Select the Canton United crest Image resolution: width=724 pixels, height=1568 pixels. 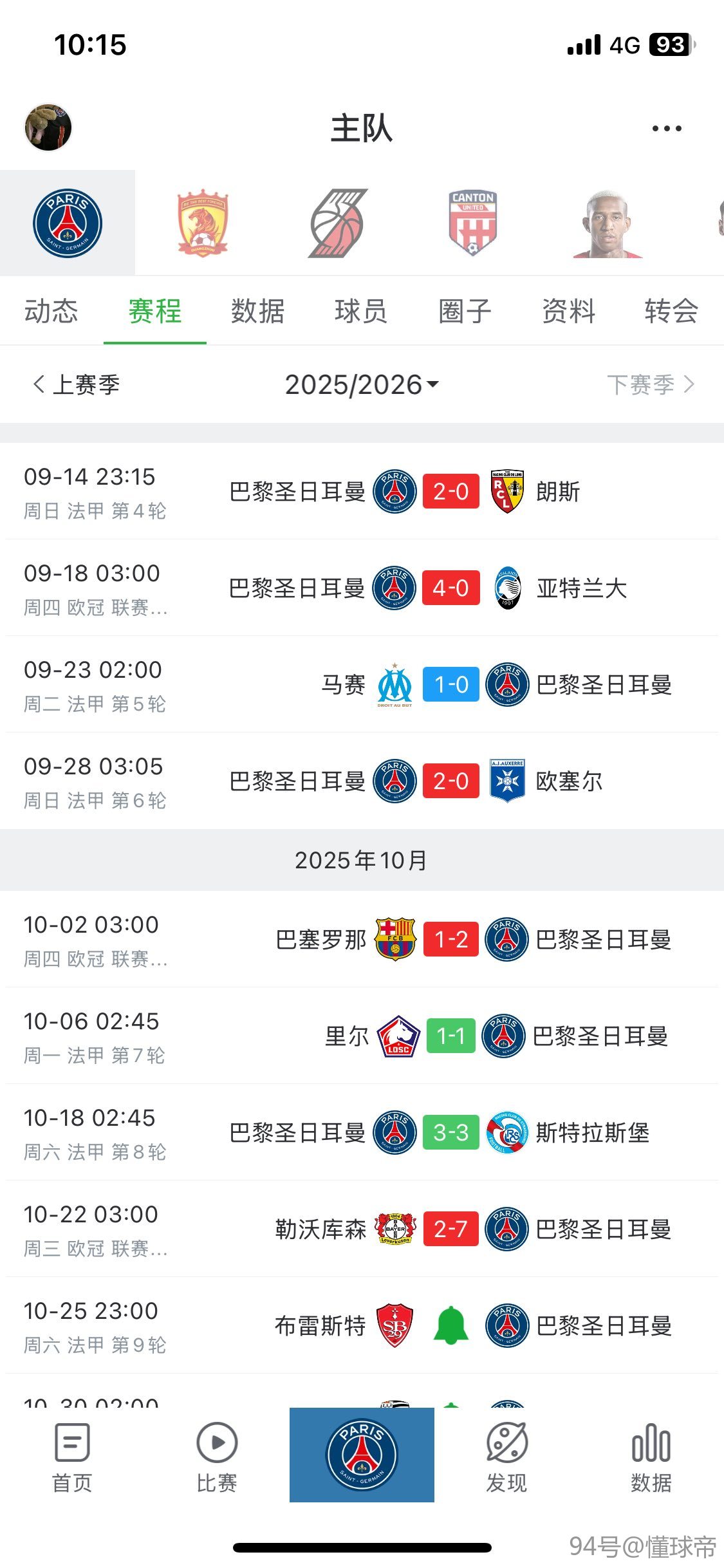[473, 223]
